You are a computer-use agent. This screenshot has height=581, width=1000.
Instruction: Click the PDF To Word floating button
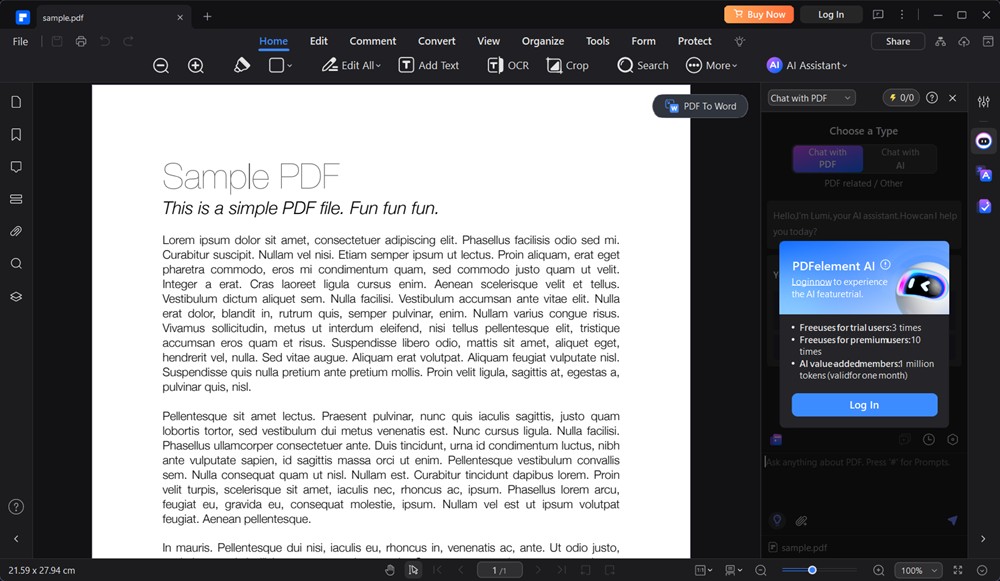(x=700, y=105)
